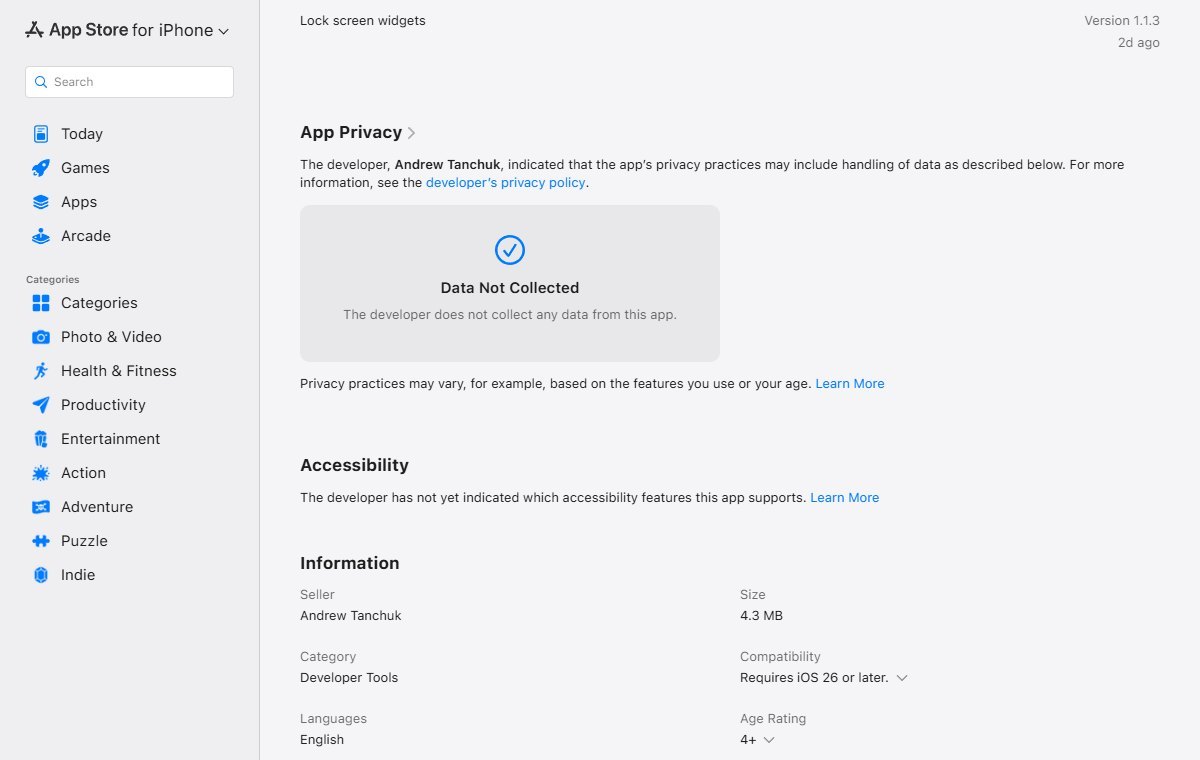
Task: Click the Arcade joystick icon
Action: click(41, 236)
